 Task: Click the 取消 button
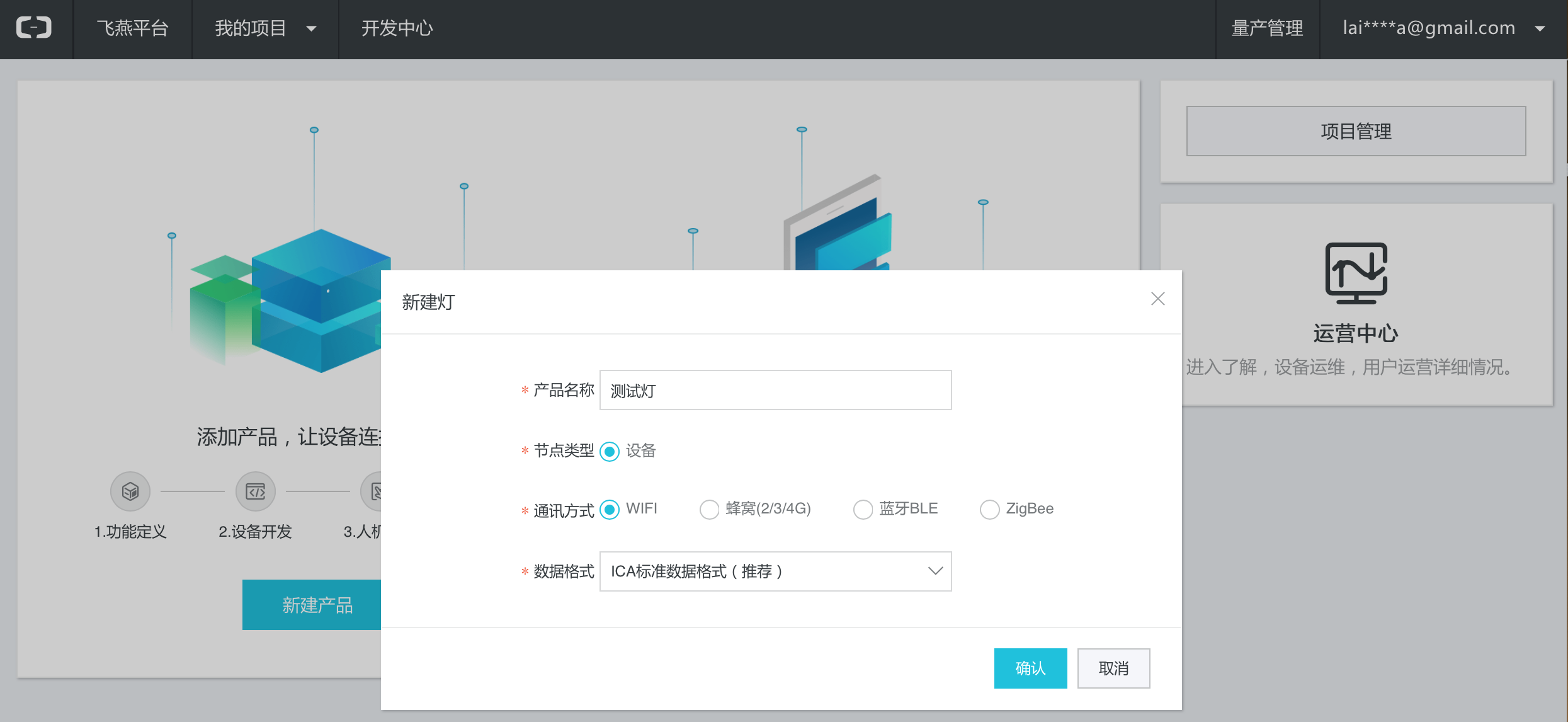[1113, 668]
